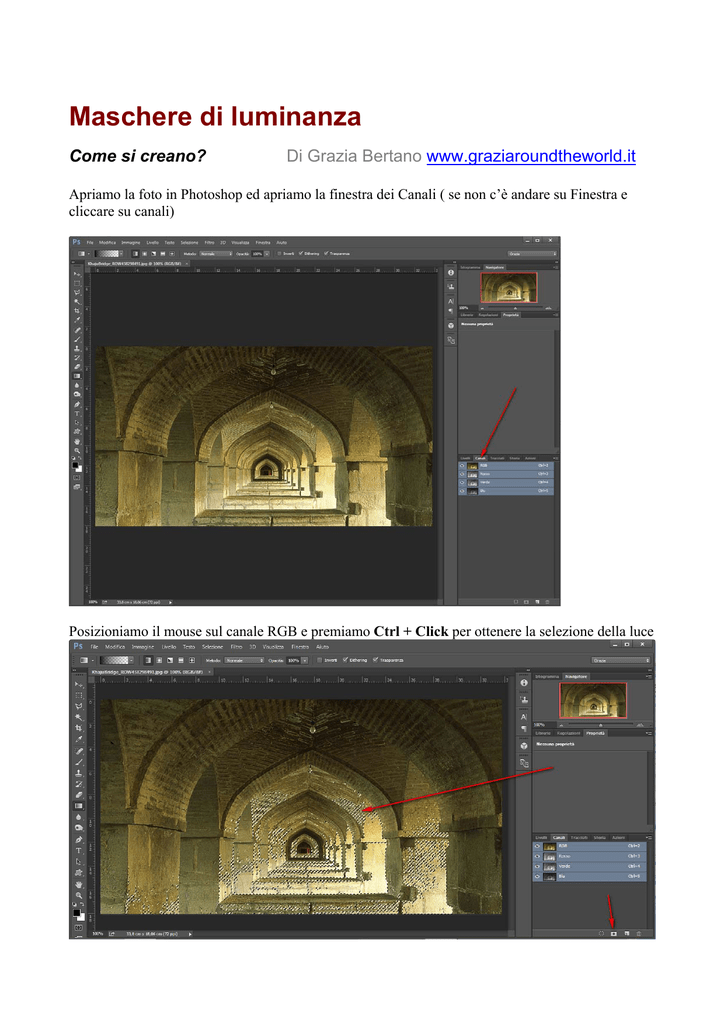Image resolution: width=724 pixels, height=1024 pixels.
Task: Select the Brush tool in lower screenshot
Action: point(79,762)
